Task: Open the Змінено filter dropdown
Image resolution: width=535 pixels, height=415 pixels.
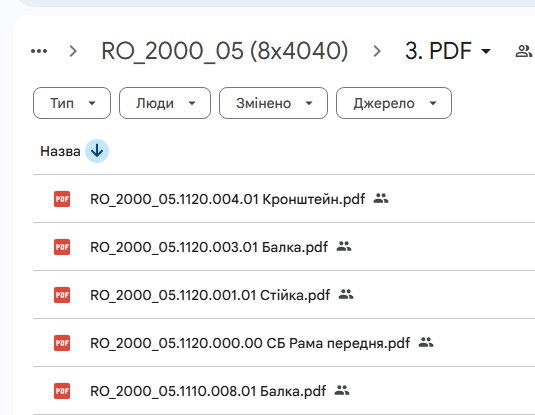Action: 273,103
